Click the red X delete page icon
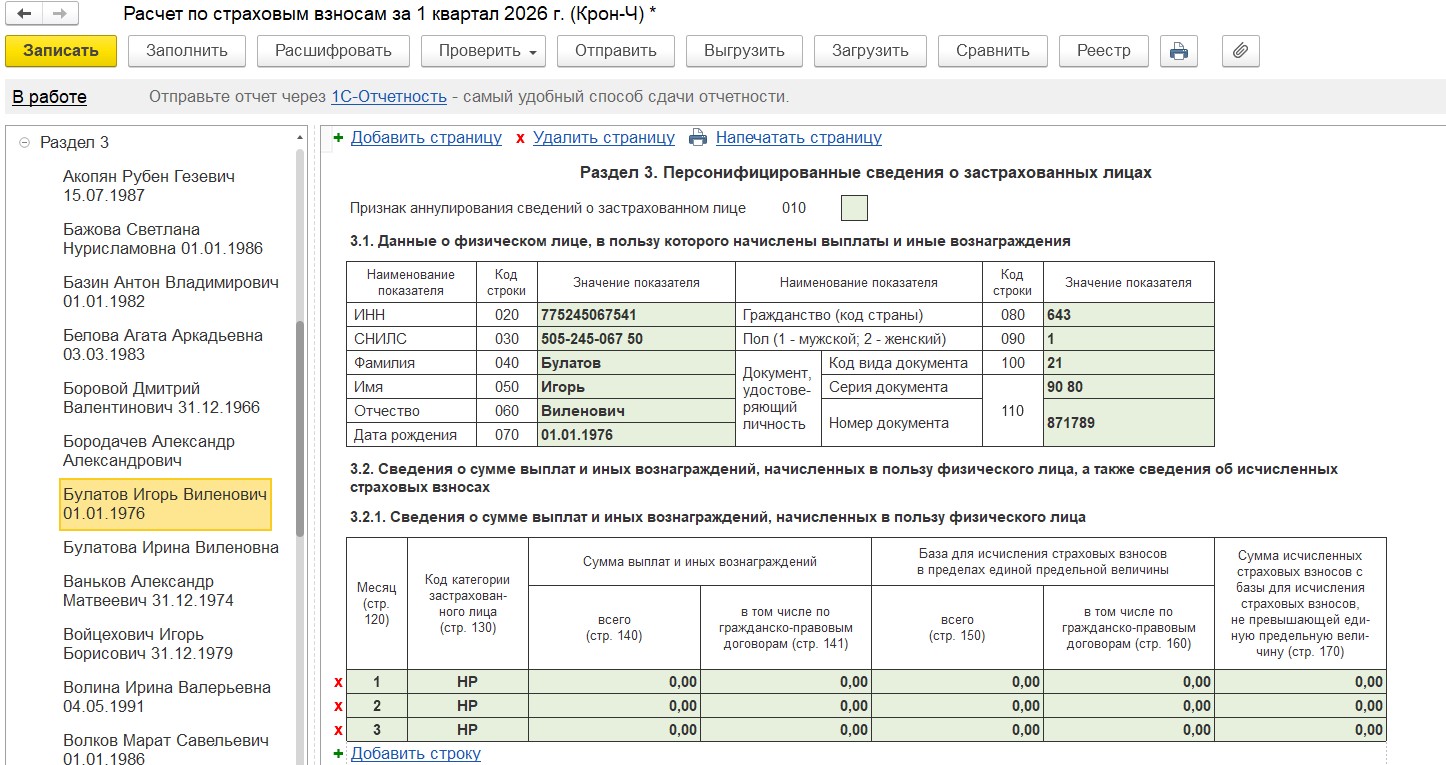 (520, 138)
